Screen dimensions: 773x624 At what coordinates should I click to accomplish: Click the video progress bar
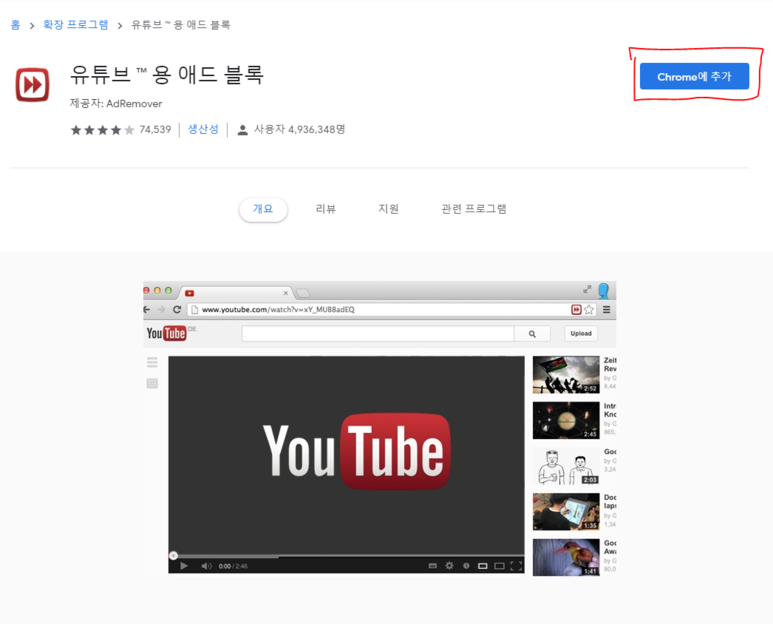click(347, 556)
